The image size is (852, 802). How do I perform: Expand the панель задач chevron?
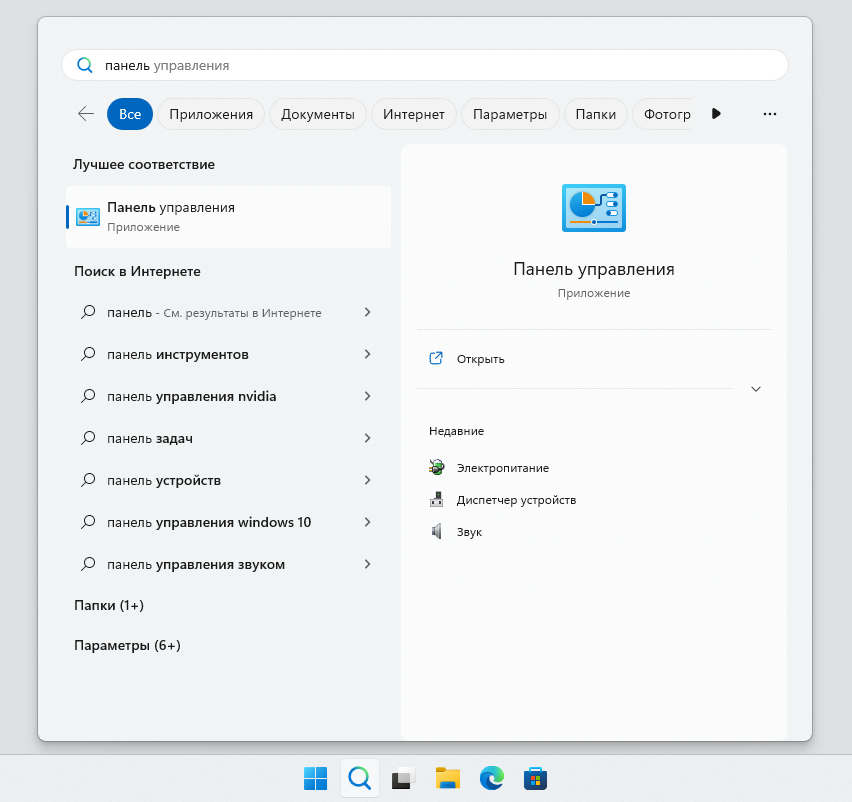pyautogui.click(x=367, y=438)
